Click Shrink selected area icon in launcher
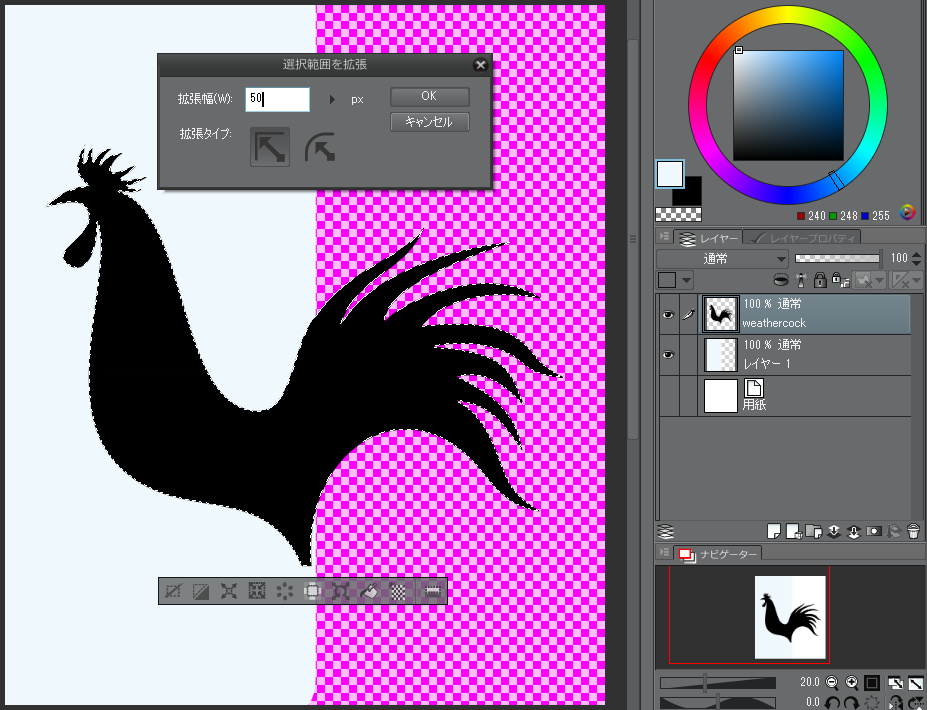Viewport: 927px width, 710px height. point(257,591)
